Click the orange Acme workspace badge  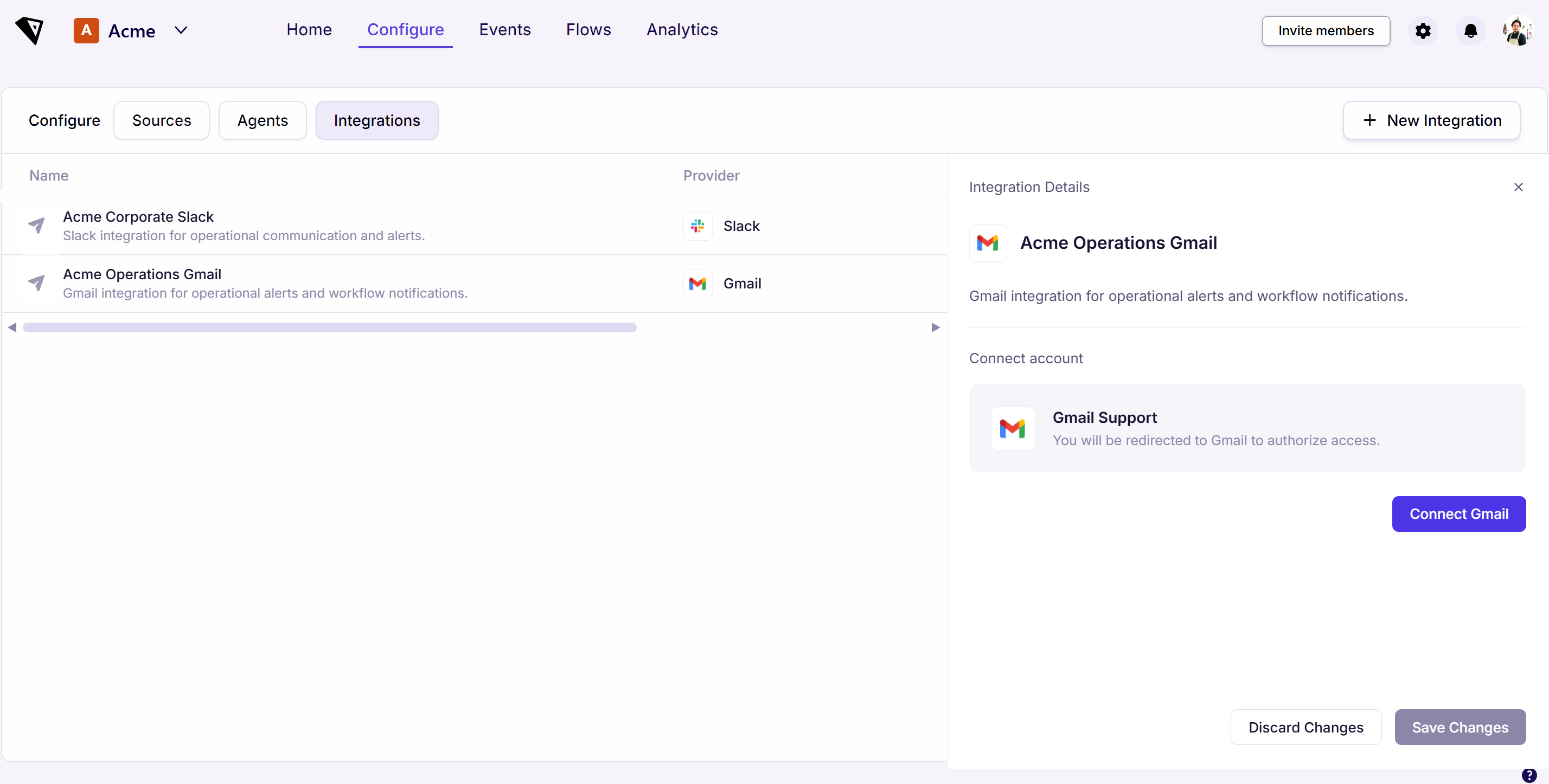pos(86,30)
